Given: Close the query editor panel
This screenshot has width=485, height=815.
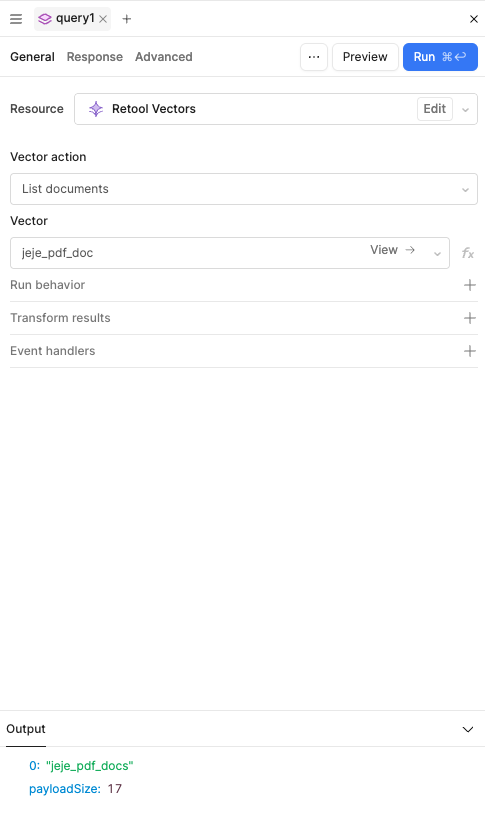Looking at the screenshot, I should (474, 19).
